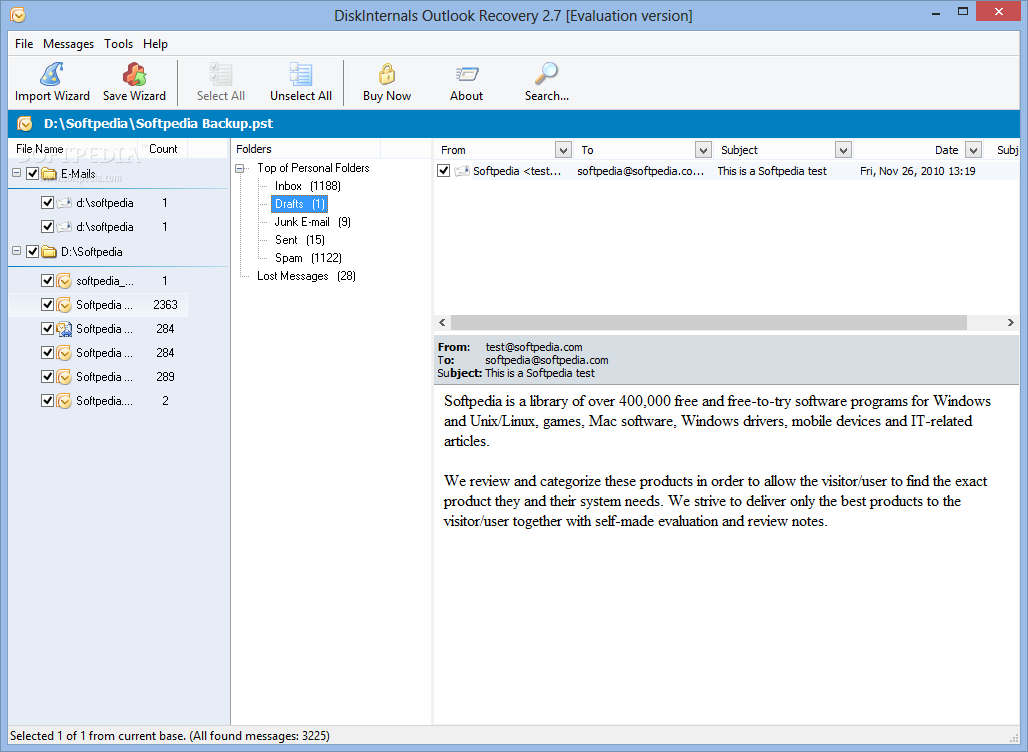Click the app logo in the title bar
Screen dimensions: 1028x752
18,14
